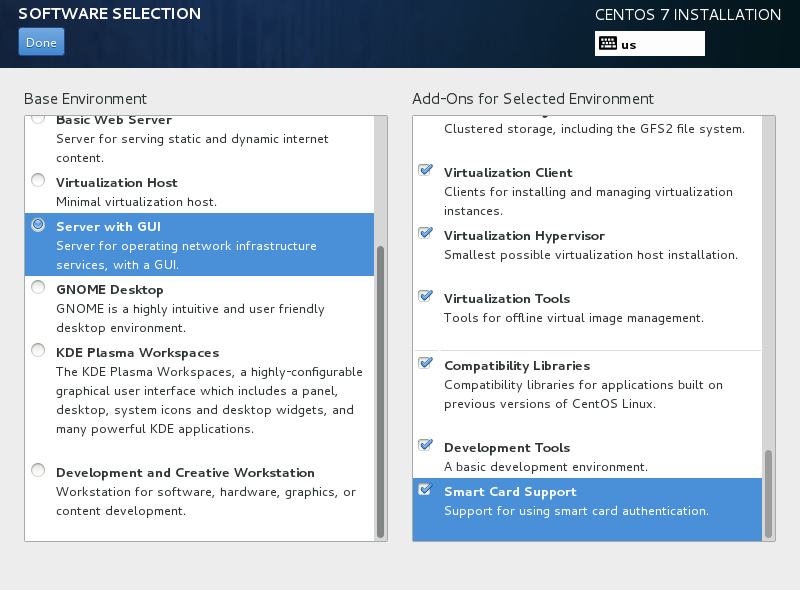Image resolution: width=800 pixels, height=590 pixels.
Task: Toggle the Virtualization Hypervisor checkbox
Action: pyautogui.click(x=425, y=234)
